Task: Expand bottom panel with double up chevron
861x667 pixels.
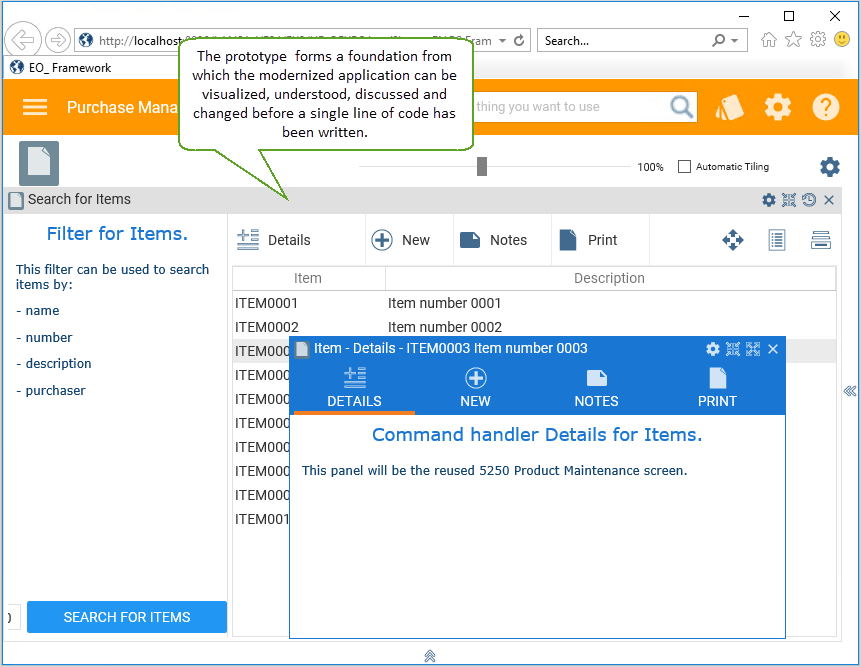Action: [430, 655]
